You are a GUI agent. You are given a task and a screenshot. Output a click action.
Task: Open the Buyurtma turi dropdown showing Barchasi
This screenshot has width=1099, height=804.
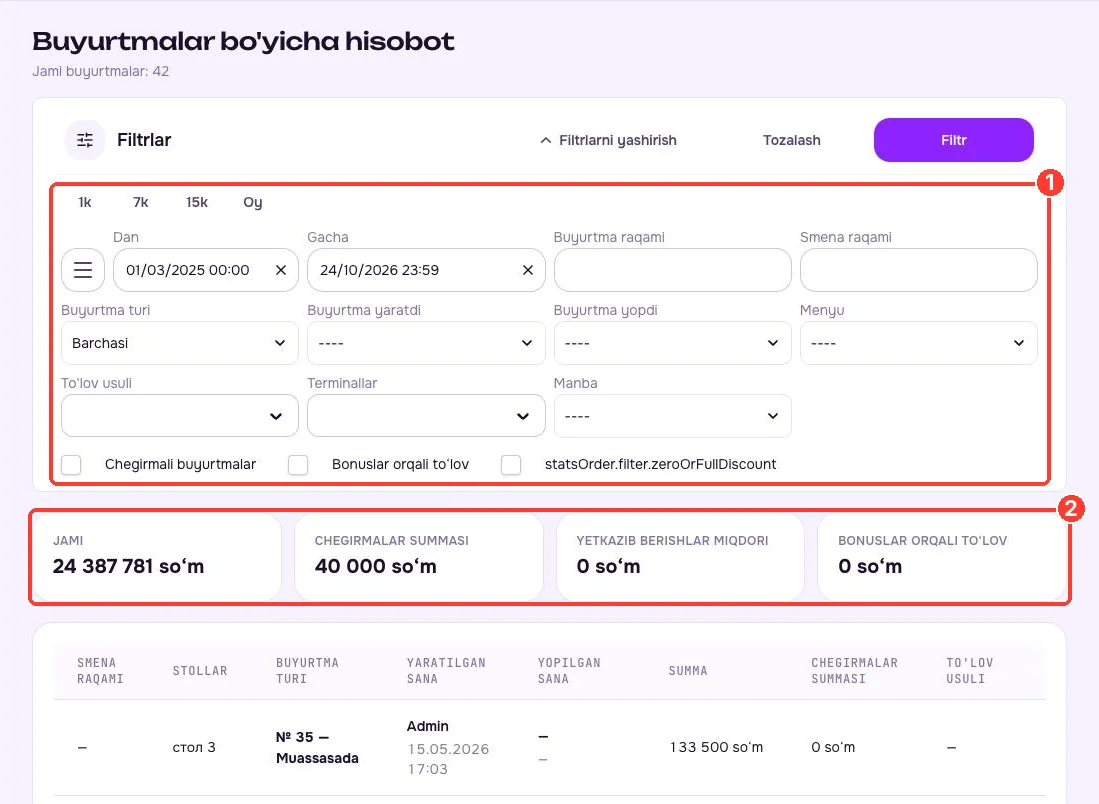pos(180,343)
